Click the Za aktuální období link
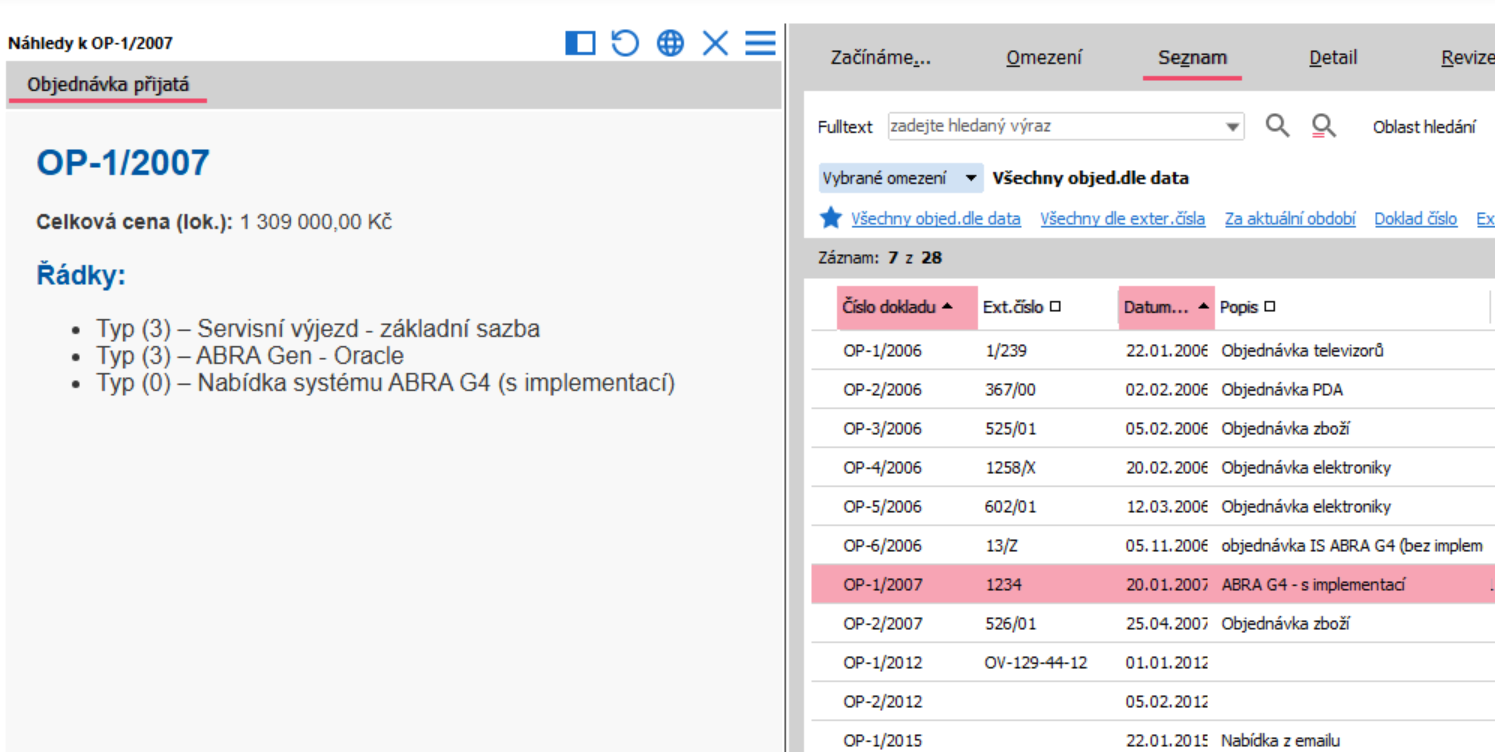This screenshot has width=1495, height=752. (x=1290, y=219)
